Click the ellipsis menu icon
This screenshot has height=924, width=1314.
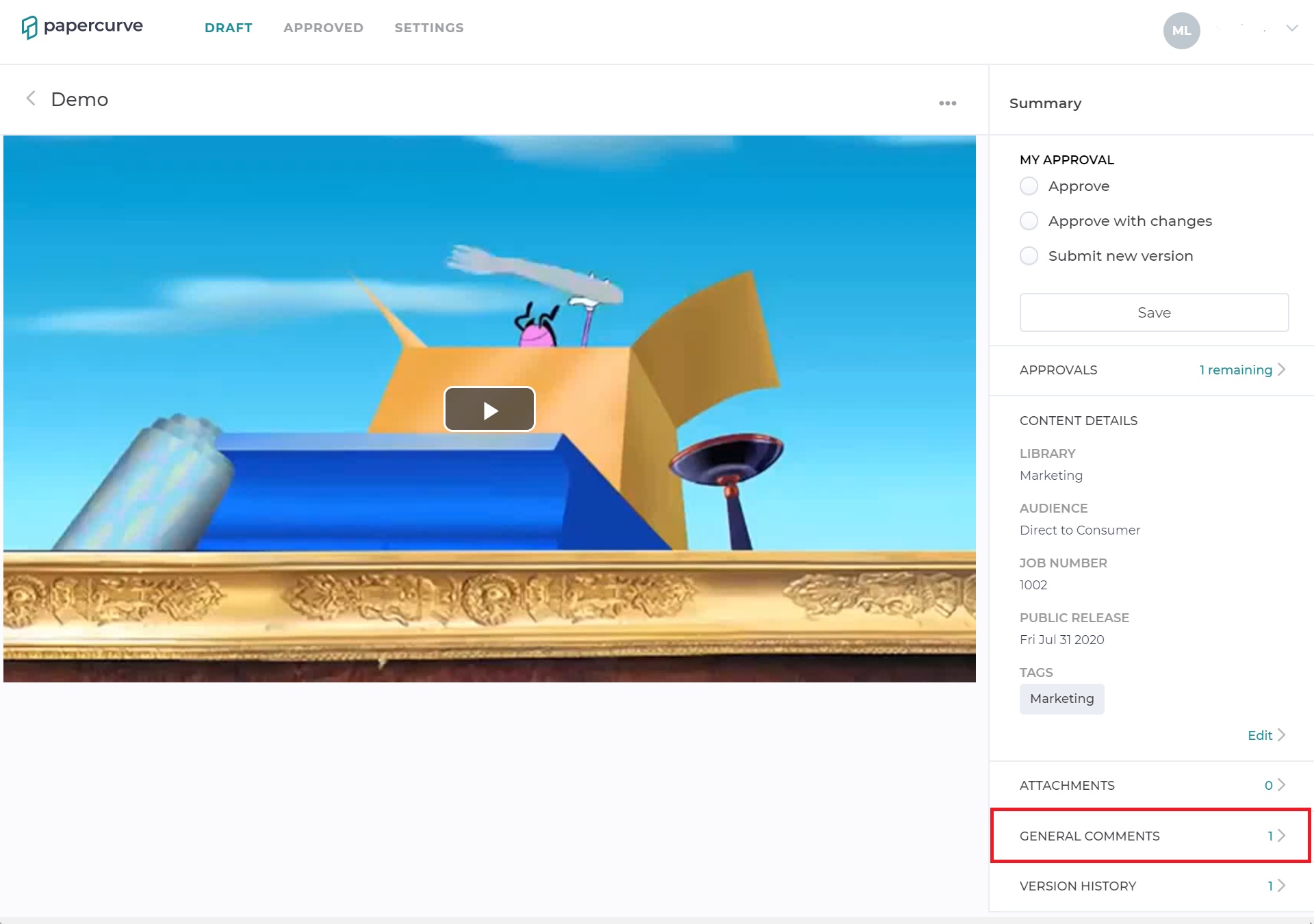pos(948,103)
